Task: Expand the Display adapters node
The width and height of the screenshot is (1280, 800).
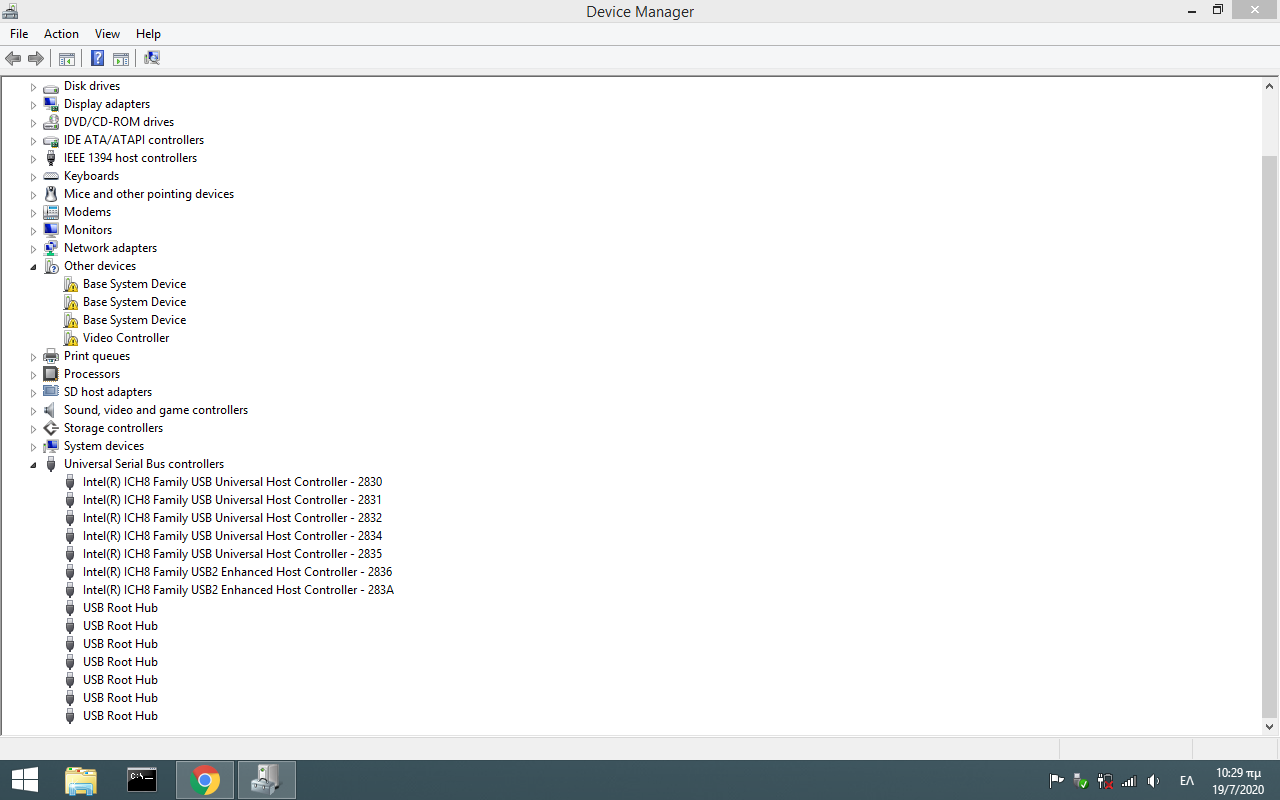Action: click(x=33, y=105)
